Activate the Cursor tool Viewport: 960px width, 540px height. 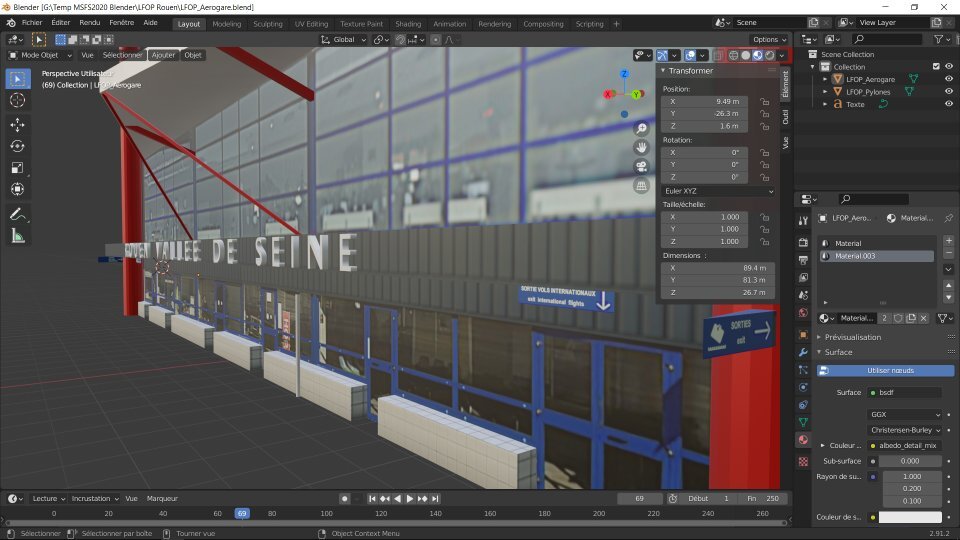pos(17,101)
